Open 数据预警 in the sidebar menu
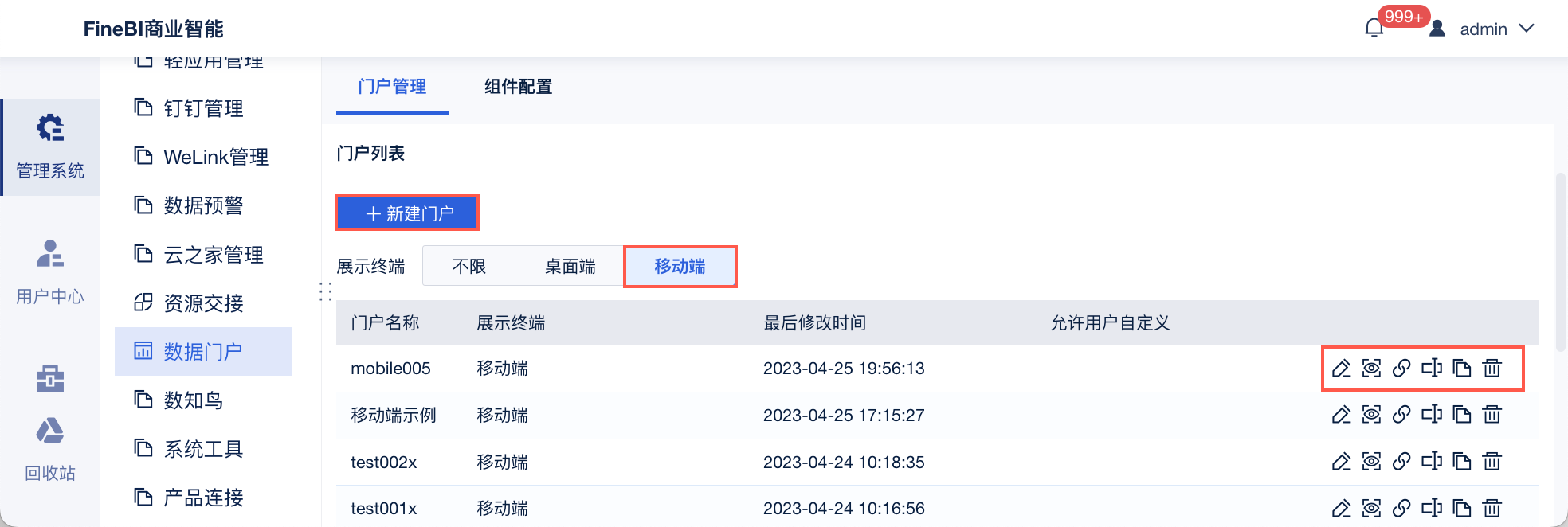 (x=203, y=205)
